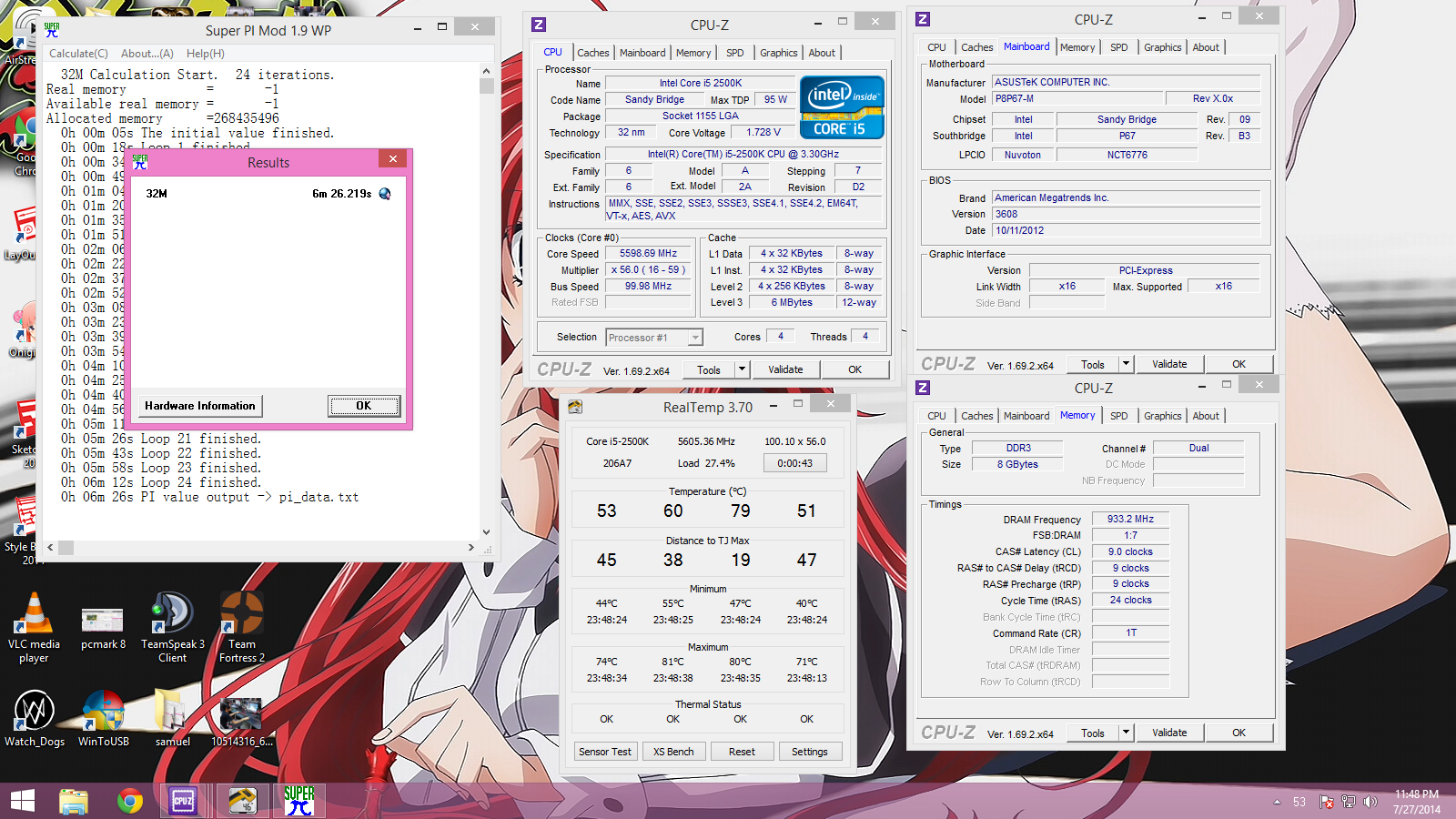Switch to CPU-Z from the taskbar
1456x819 pixels.
click(x=184, y=801)
